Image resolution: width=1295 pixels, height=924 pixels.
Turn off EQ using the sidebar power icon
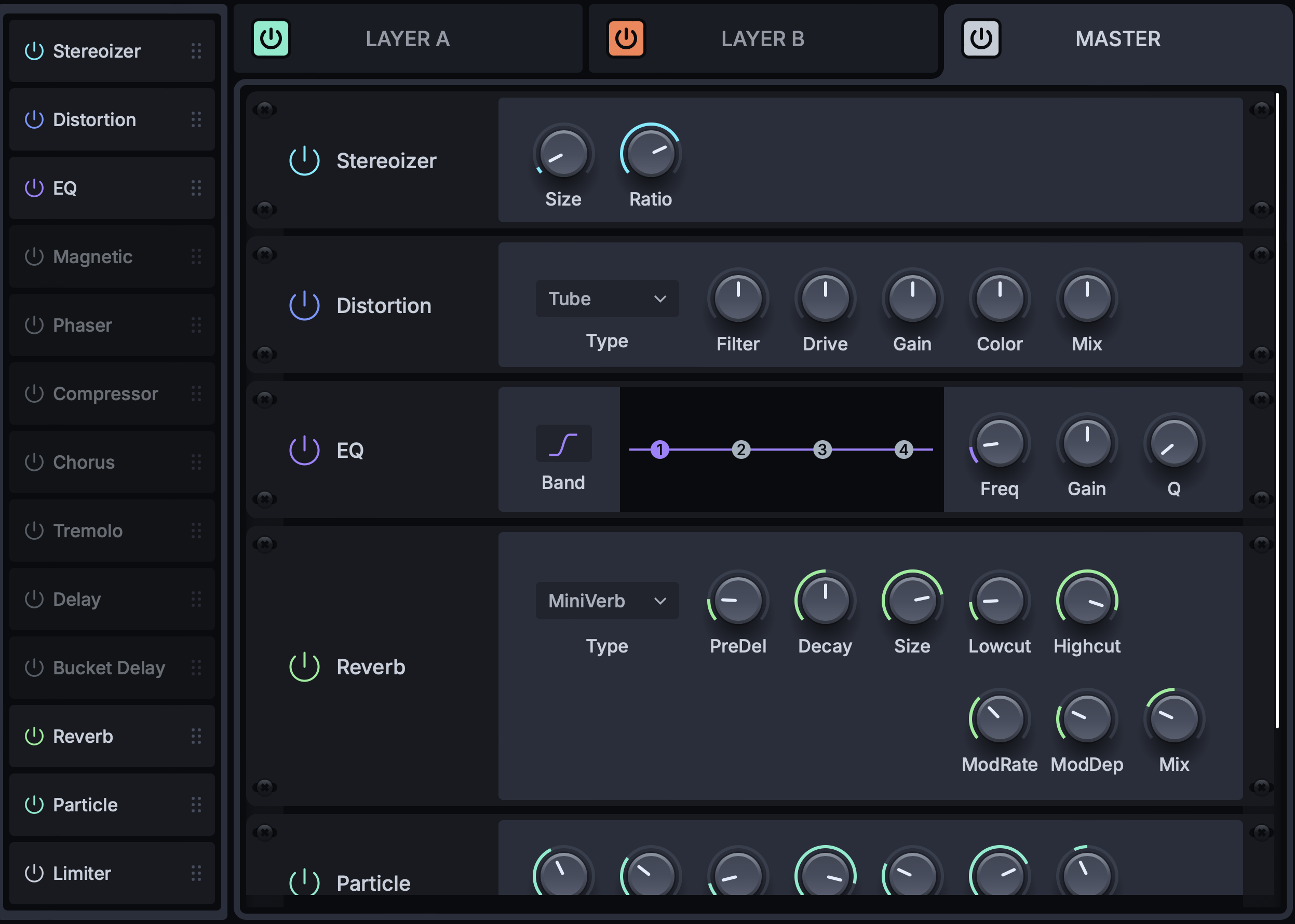pyautogui.click(x=34, y=188)
